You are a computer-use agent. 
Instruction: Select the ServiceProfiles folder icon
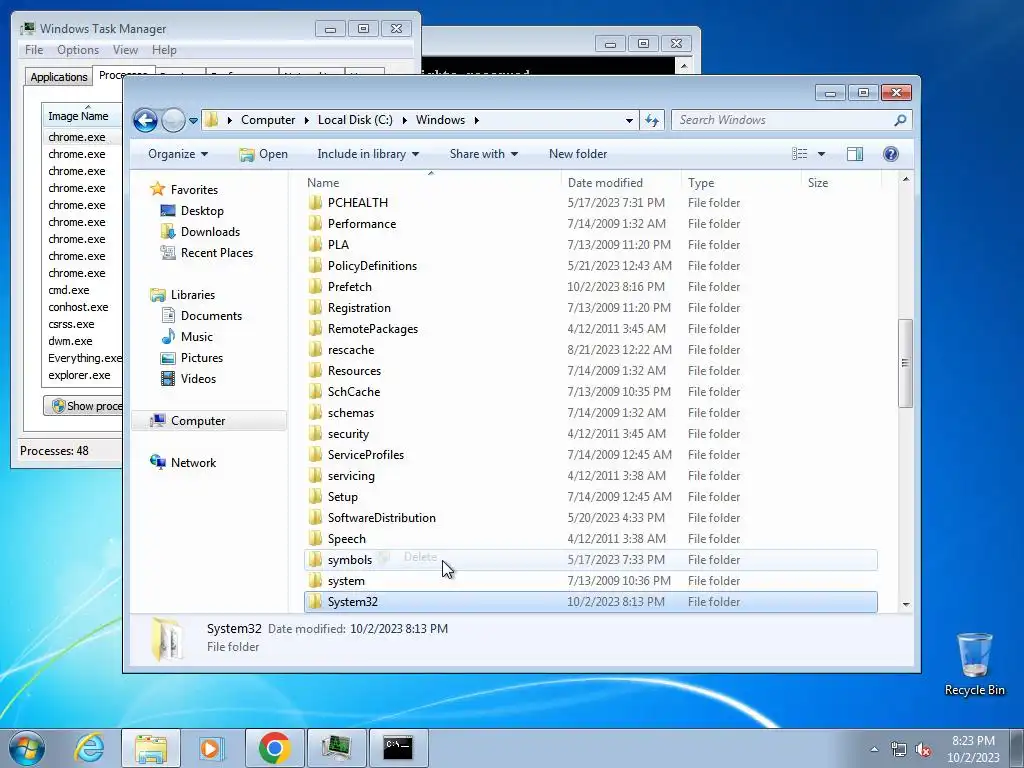click(x=315, y=455)
